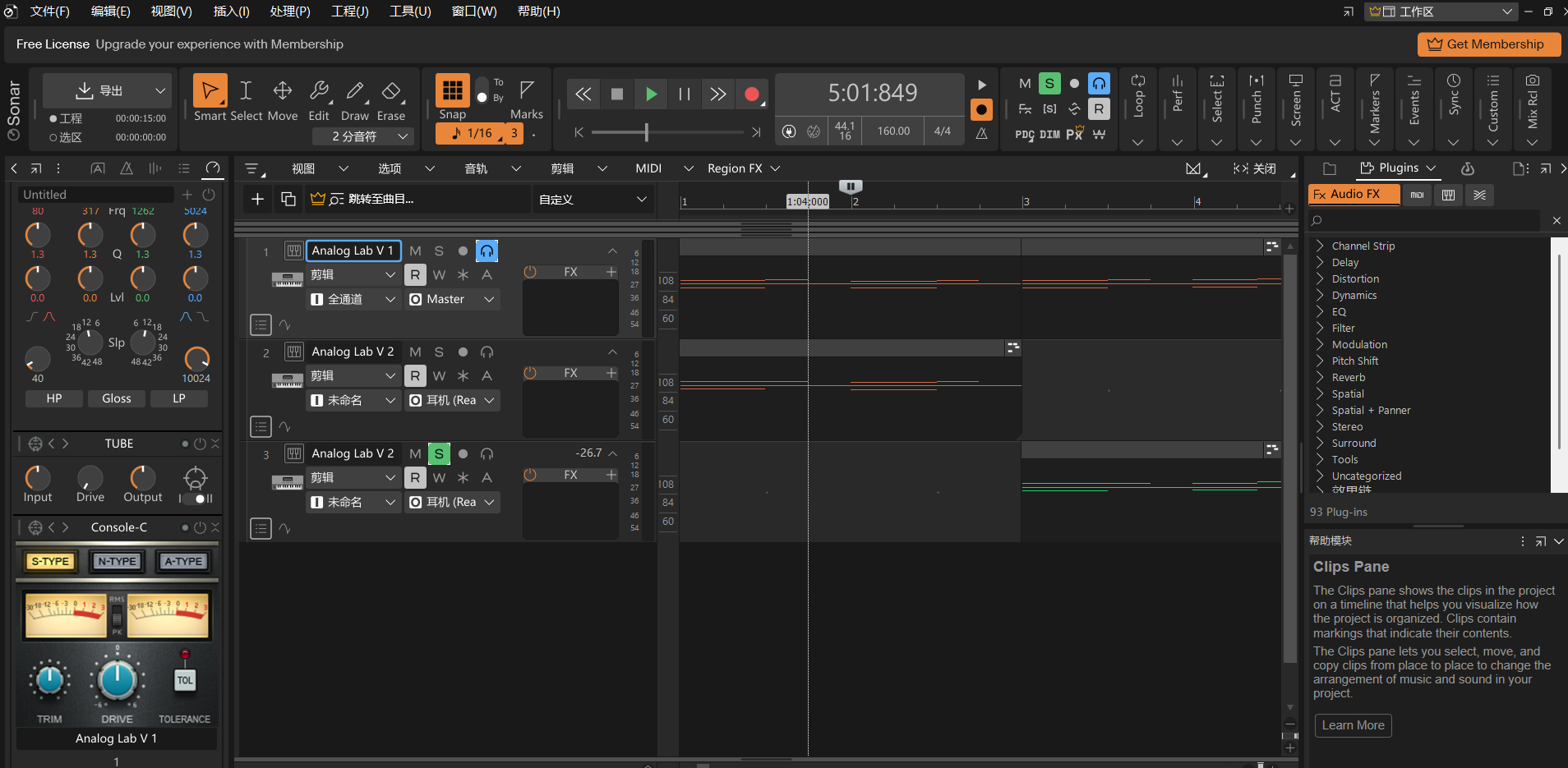Image resolution: width=1568 pixels, height=768 pixels.
Task: Add a new track with plus icon
Action: click(257, 199)
